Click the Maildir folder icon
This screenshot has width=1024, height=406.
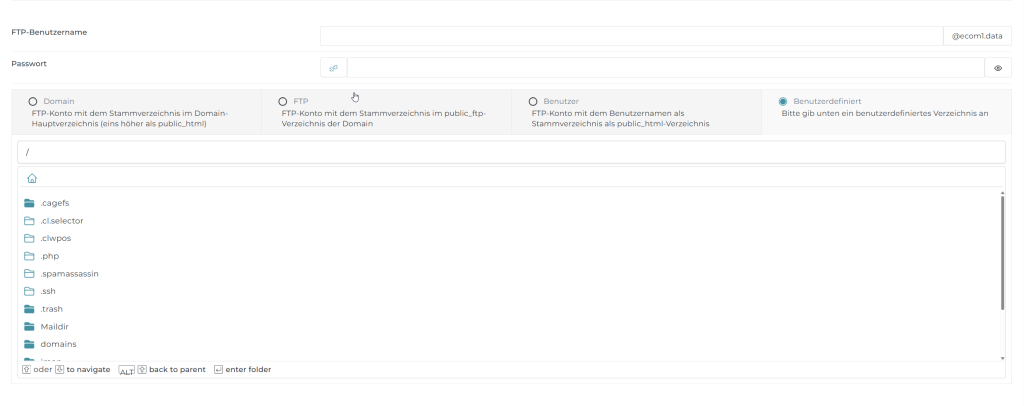click(30, 326)
